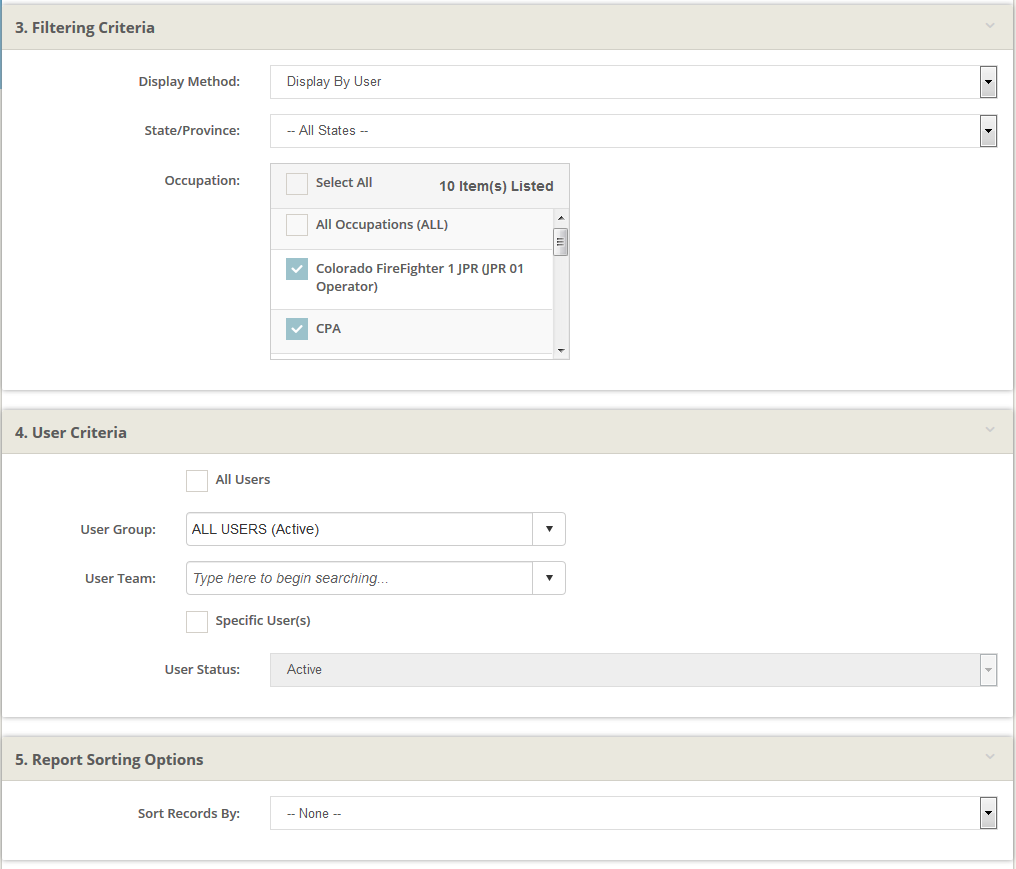Enable the All Users checkbox
Screen dimensions: 1016x869
tap(197, 481)
